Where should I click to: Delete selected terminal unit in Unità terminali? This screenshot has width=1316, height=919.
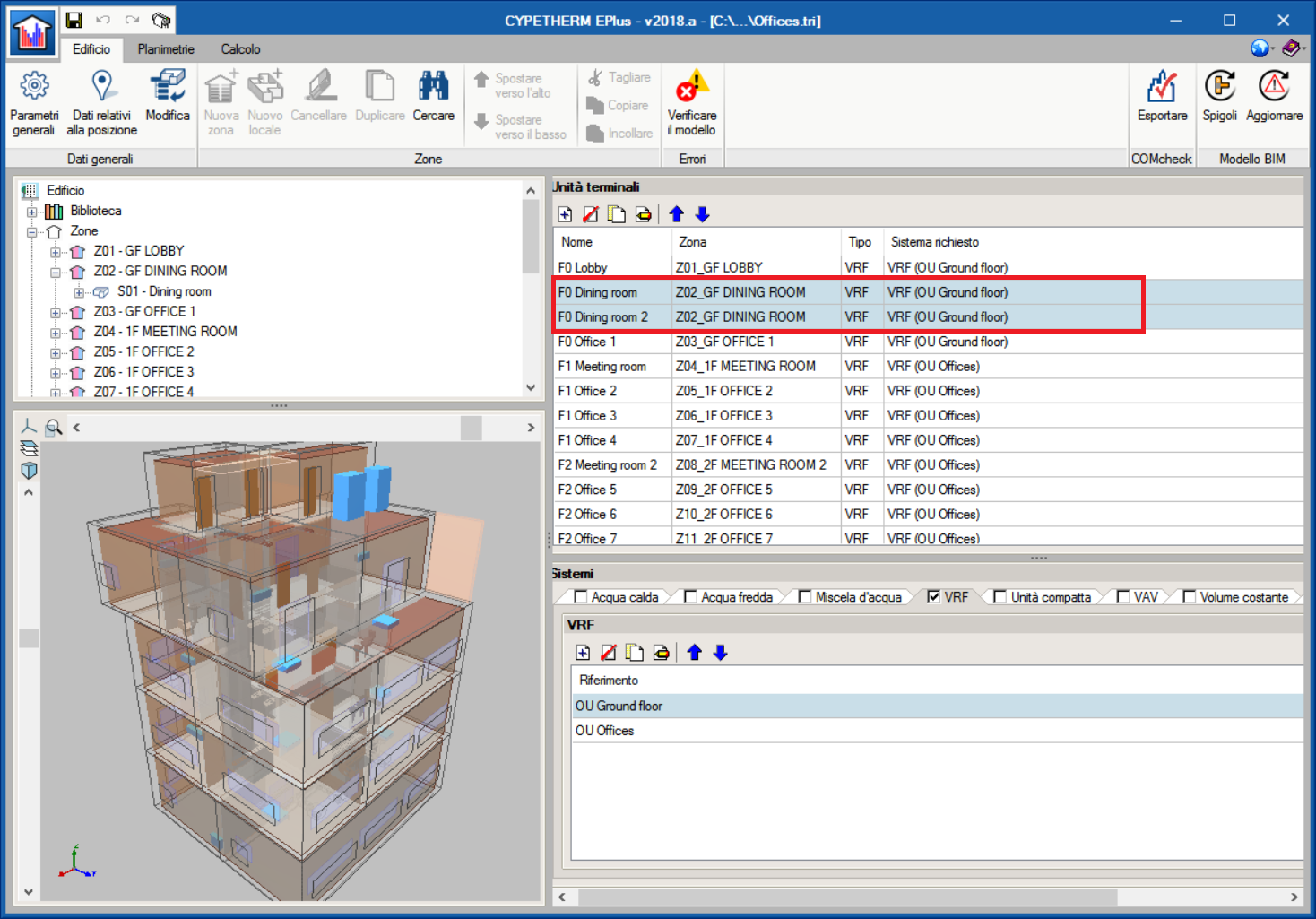pyautogui.click(x=591, y=214)
